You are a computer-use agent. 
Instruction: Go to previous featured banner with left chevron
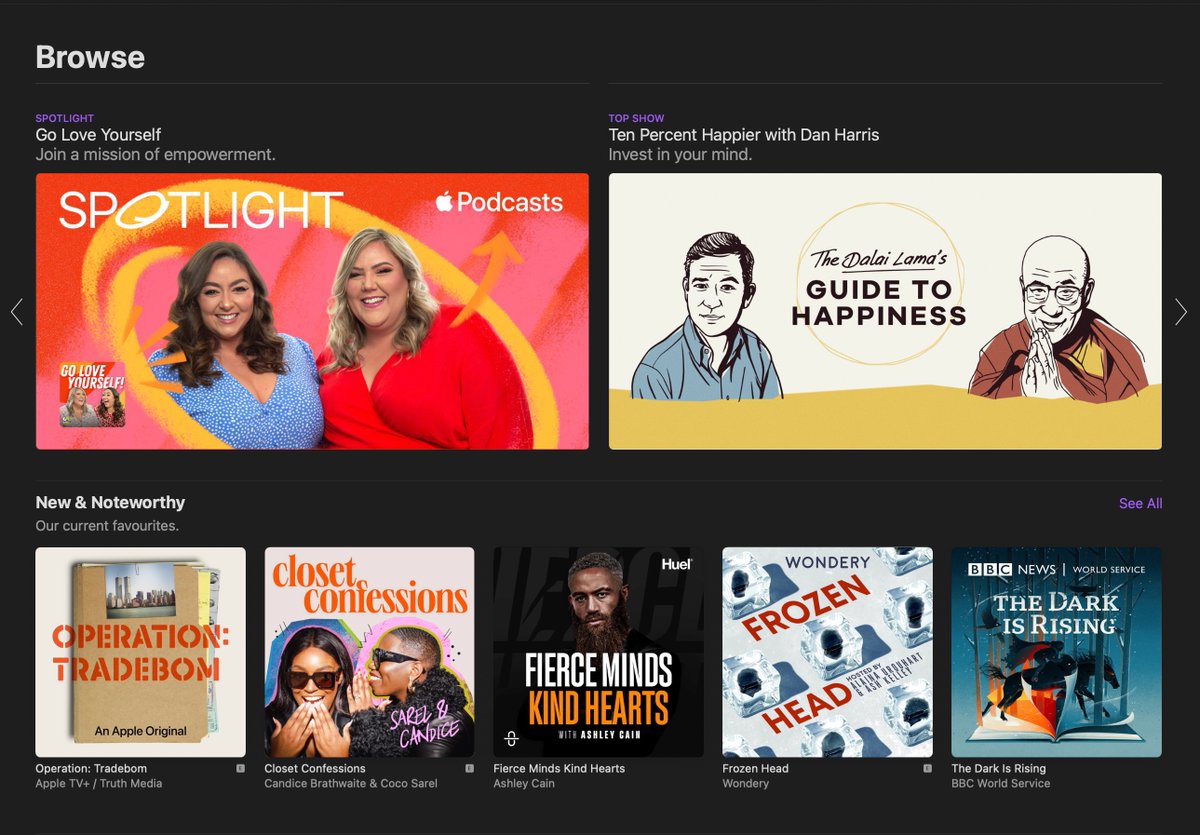[16, 312]
